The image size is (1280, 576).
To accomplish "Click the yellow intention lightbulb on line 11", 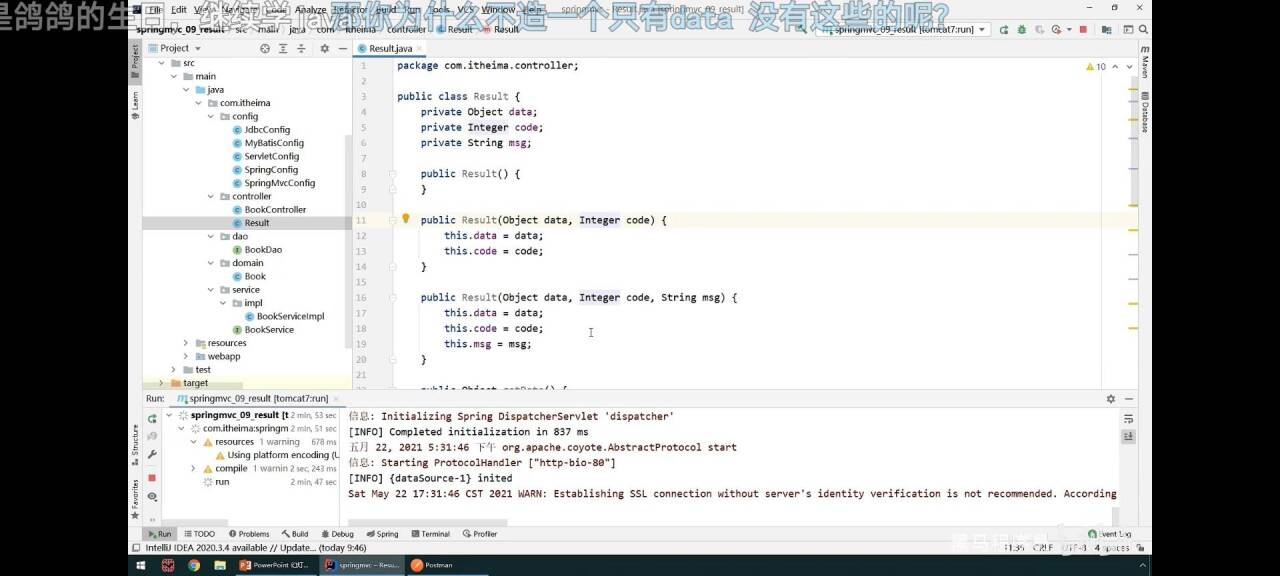I will point(406,218).
